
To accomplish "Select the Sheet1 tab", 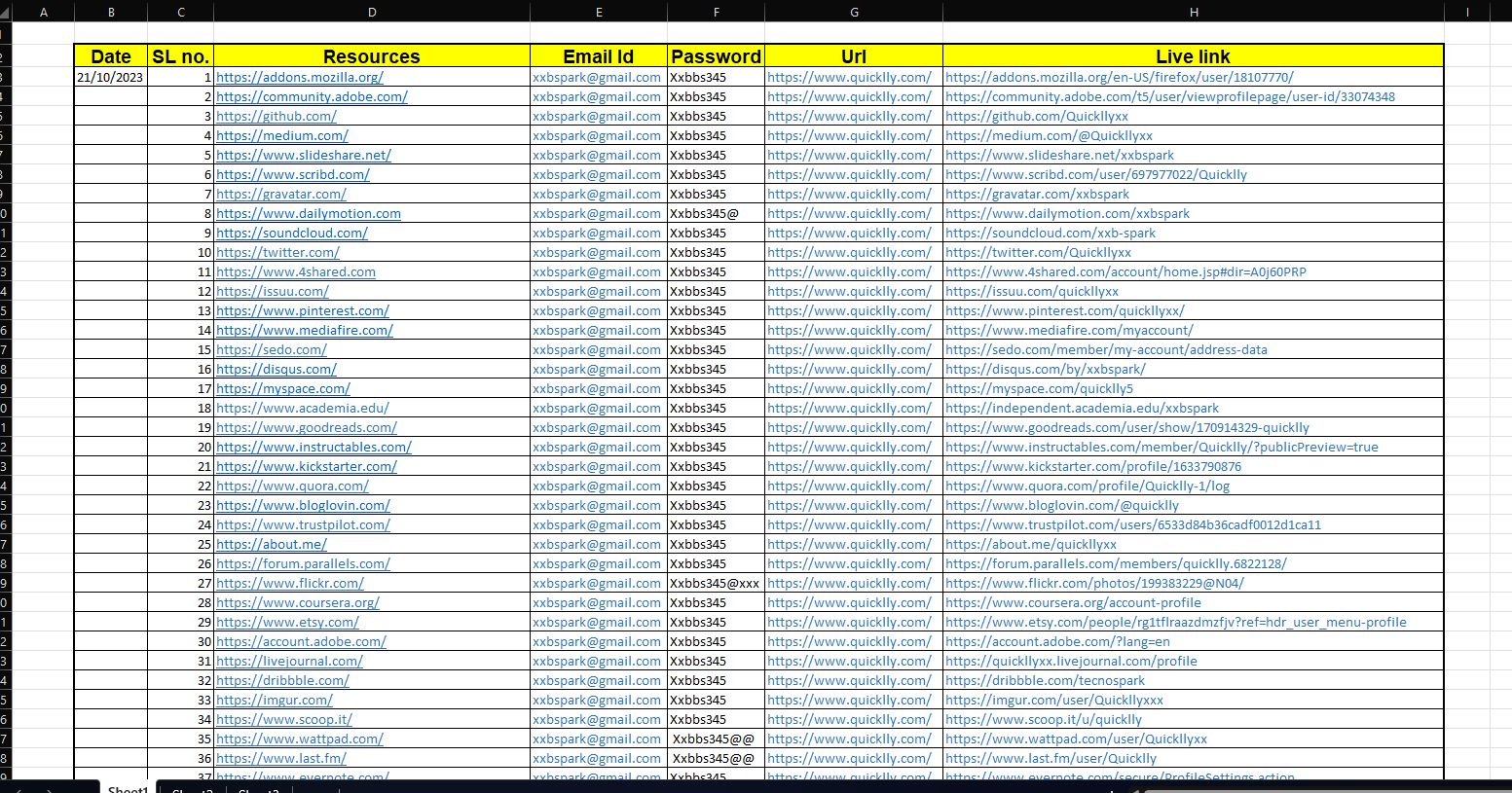I will click(x=127, y=789).
